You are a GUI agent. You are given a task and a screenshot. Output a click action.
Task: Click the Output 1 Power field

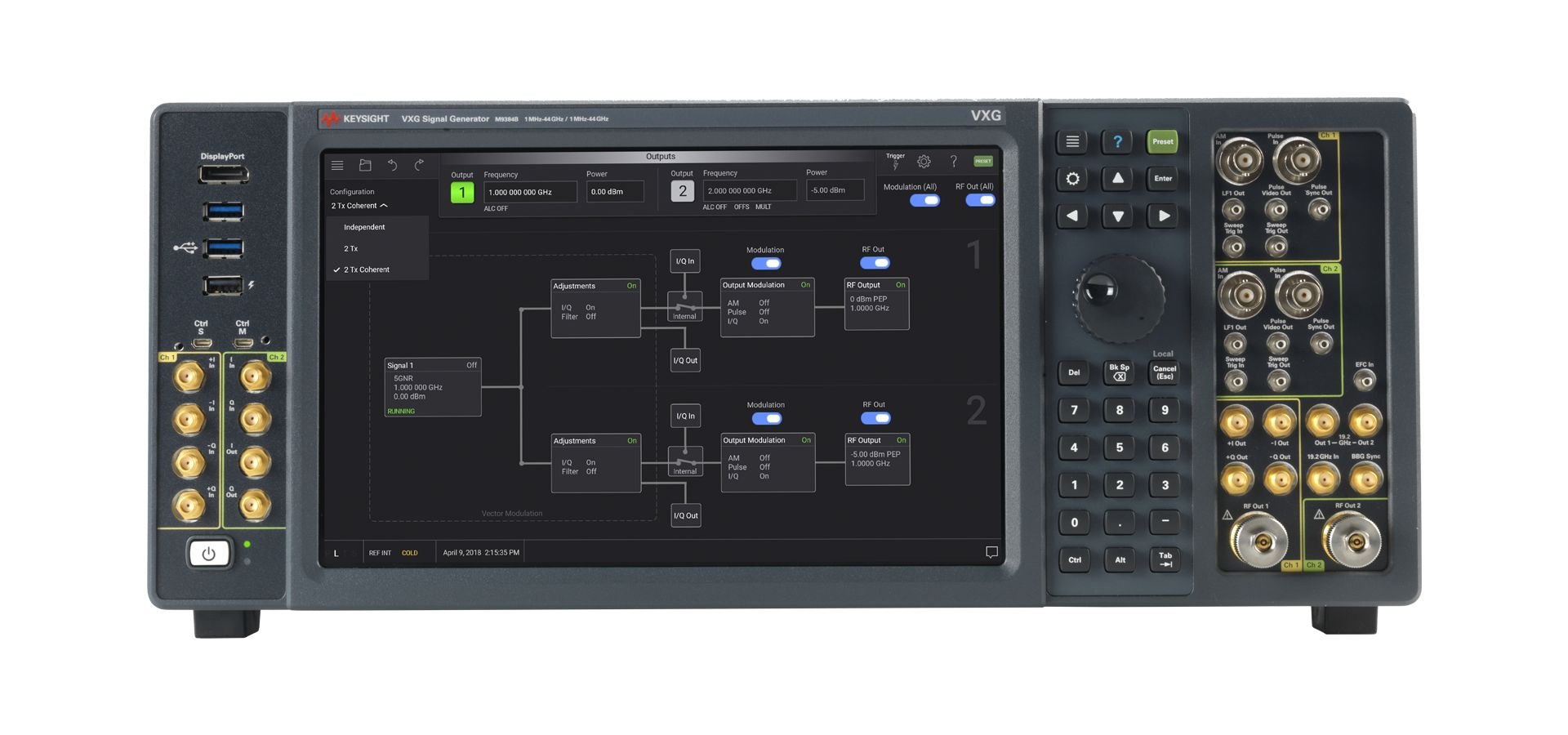[x=615, y=192]
